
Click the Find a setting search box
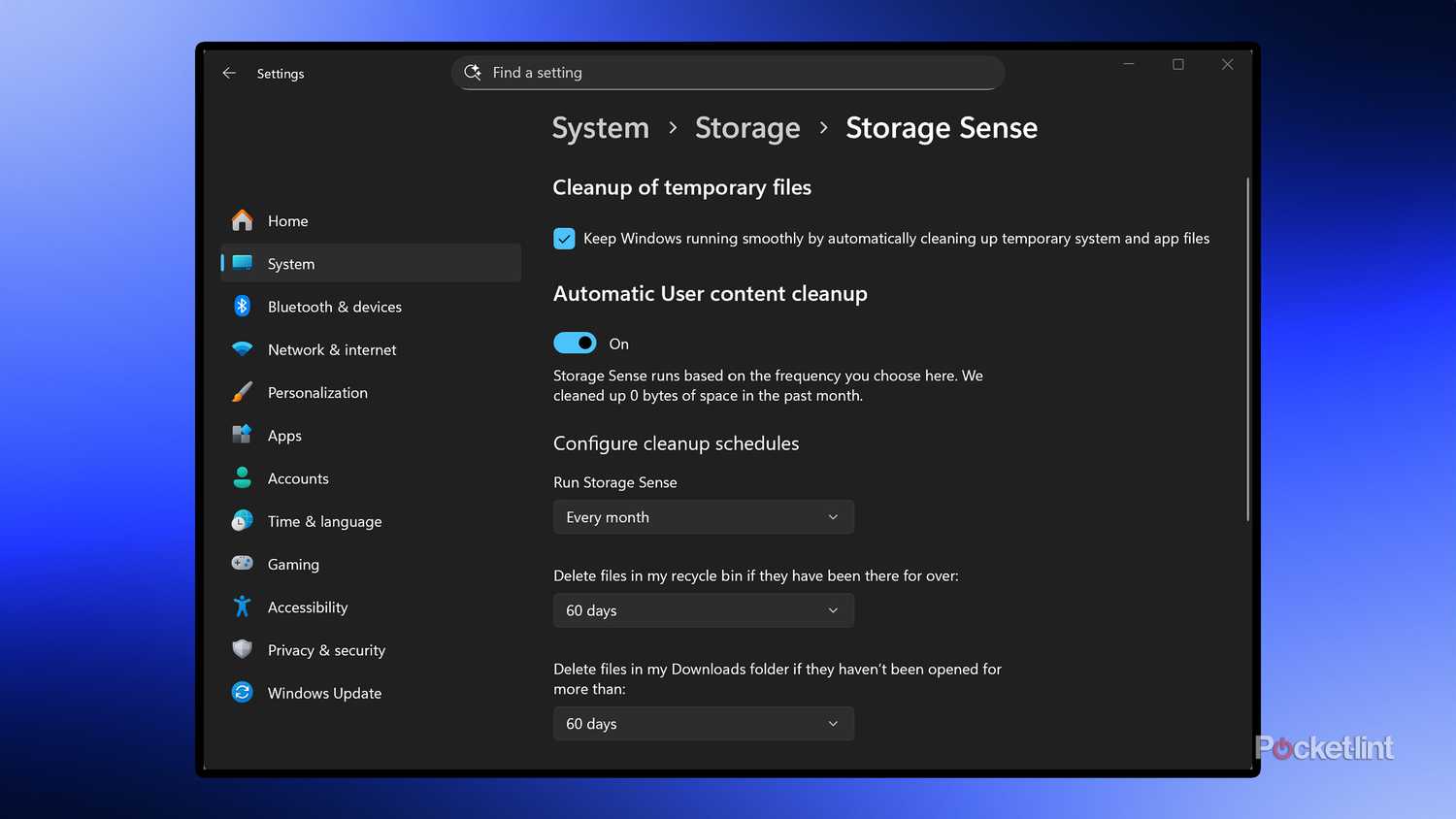pyautogui.click(x=728, y=72)
